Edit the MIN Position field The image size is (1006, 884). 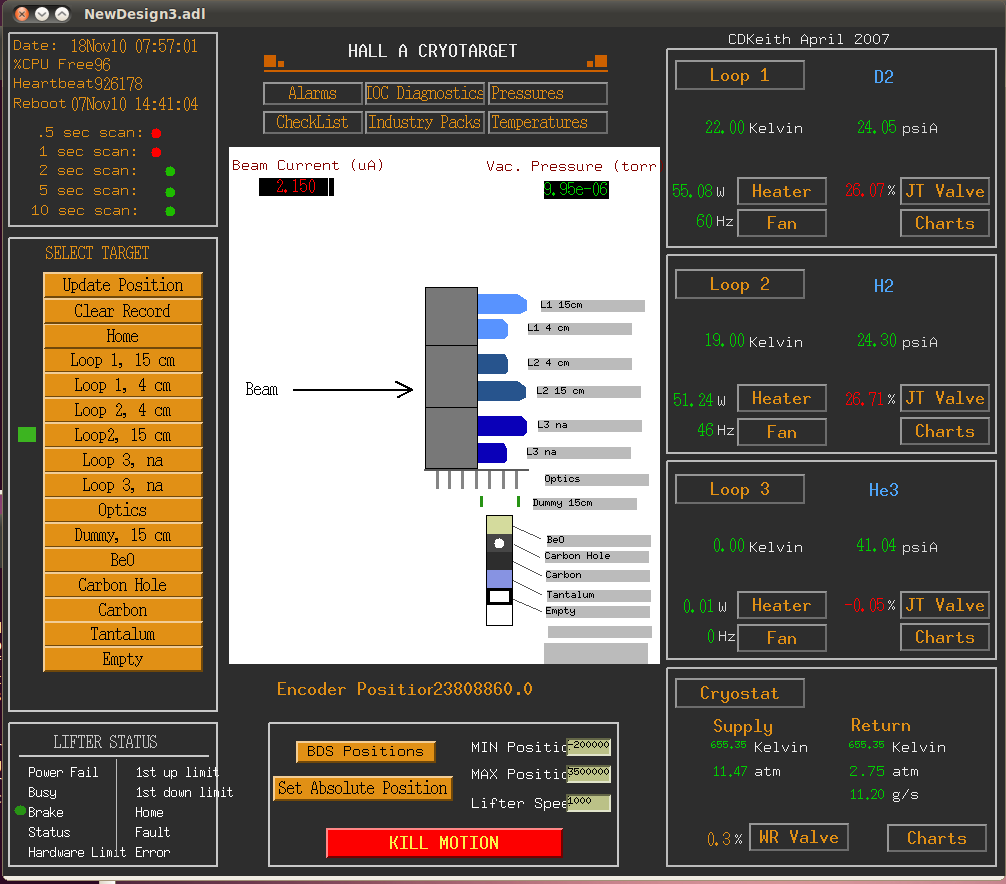pyautogui.click(x=588, y=747)
